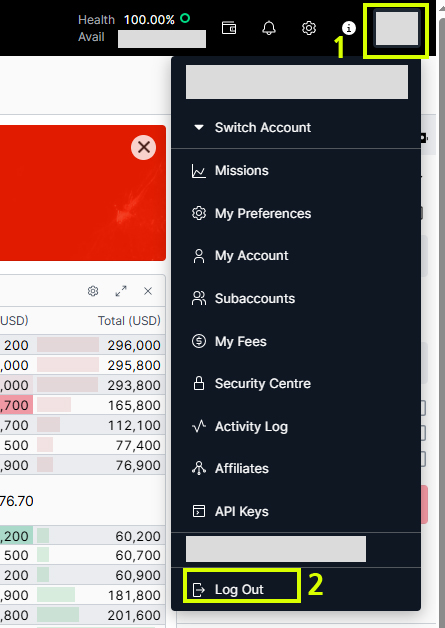The image size is (445, 628).
Task: Open the profile avatar dropdown
Action: tap(397, 28)
